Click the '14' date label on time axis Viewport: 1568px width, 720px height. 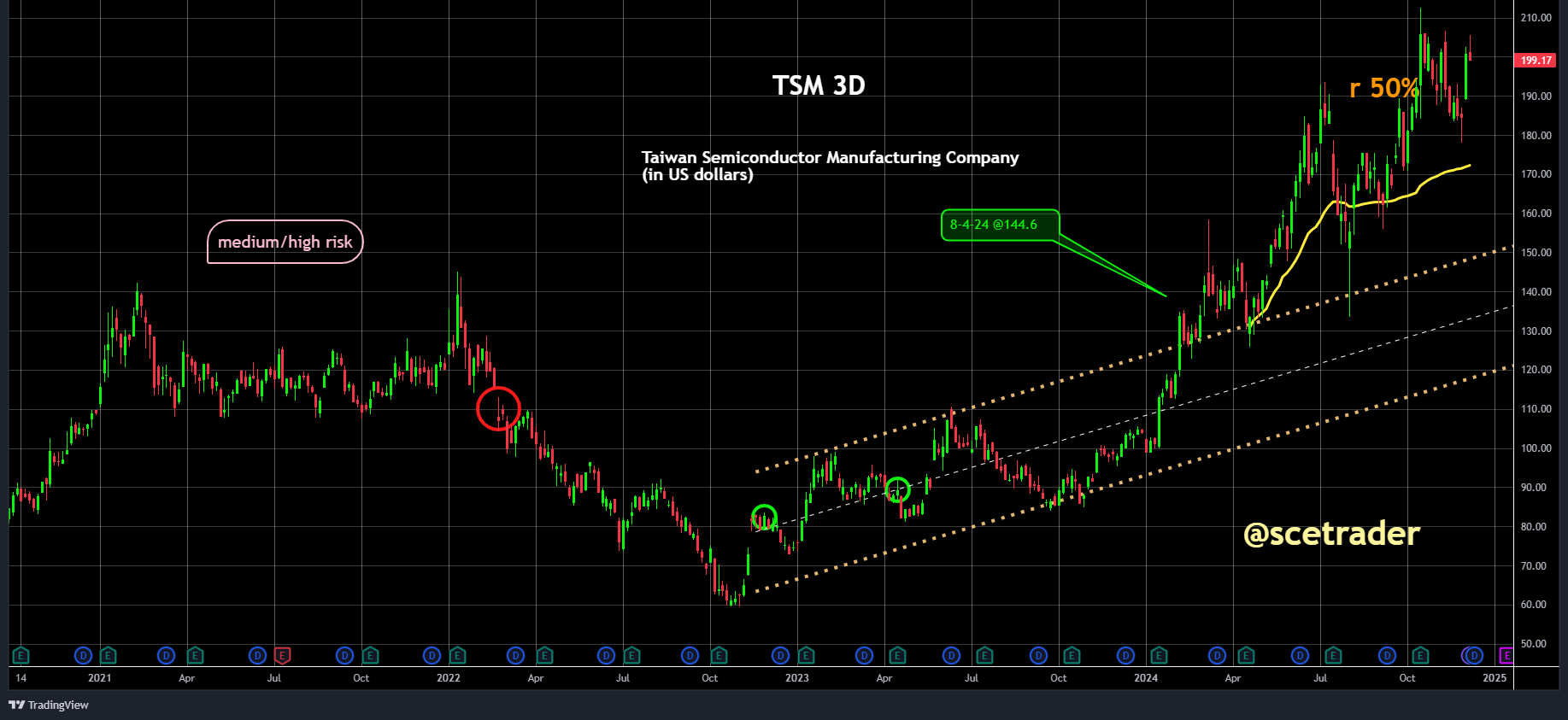click(21, 678)
